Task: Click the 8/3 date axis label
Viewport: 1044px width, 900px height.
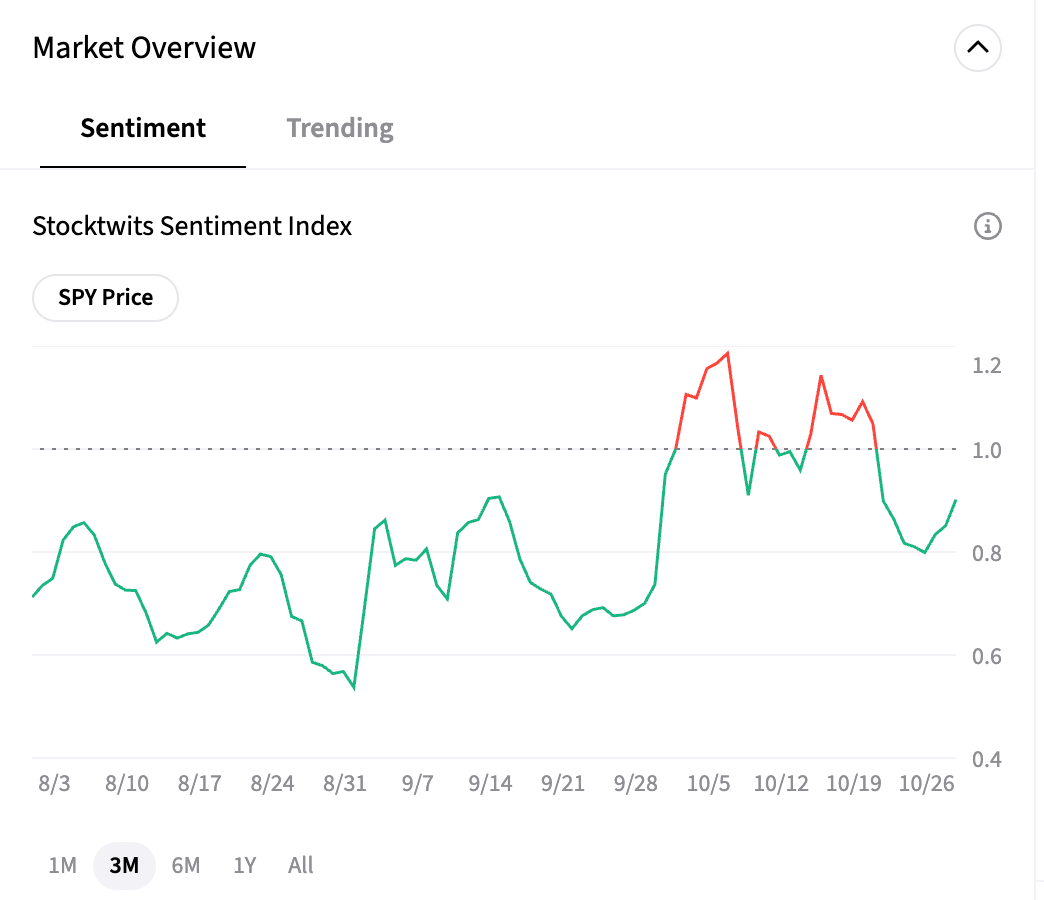Action: (54, 783)
